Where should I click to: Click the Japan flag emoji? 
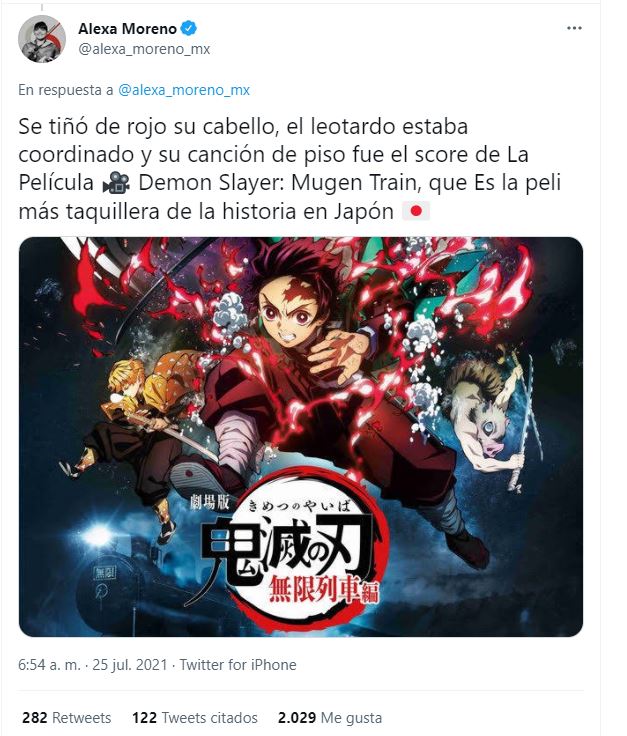pyautogui.click(x=416, y=211)
